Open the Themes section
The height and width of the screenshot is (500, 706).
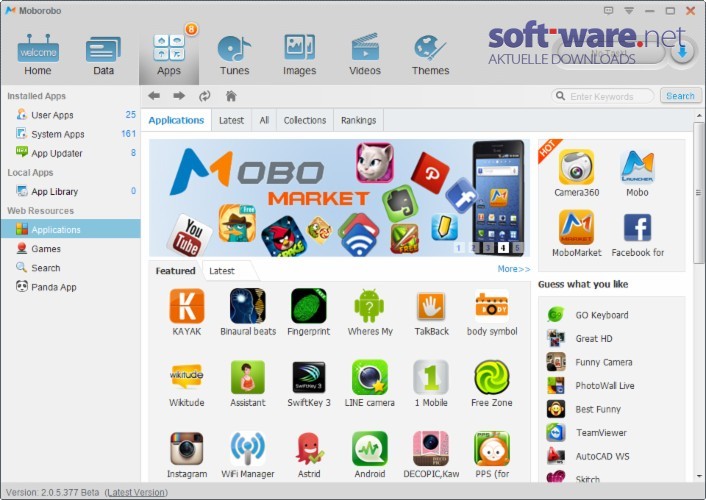click(430, 55)
